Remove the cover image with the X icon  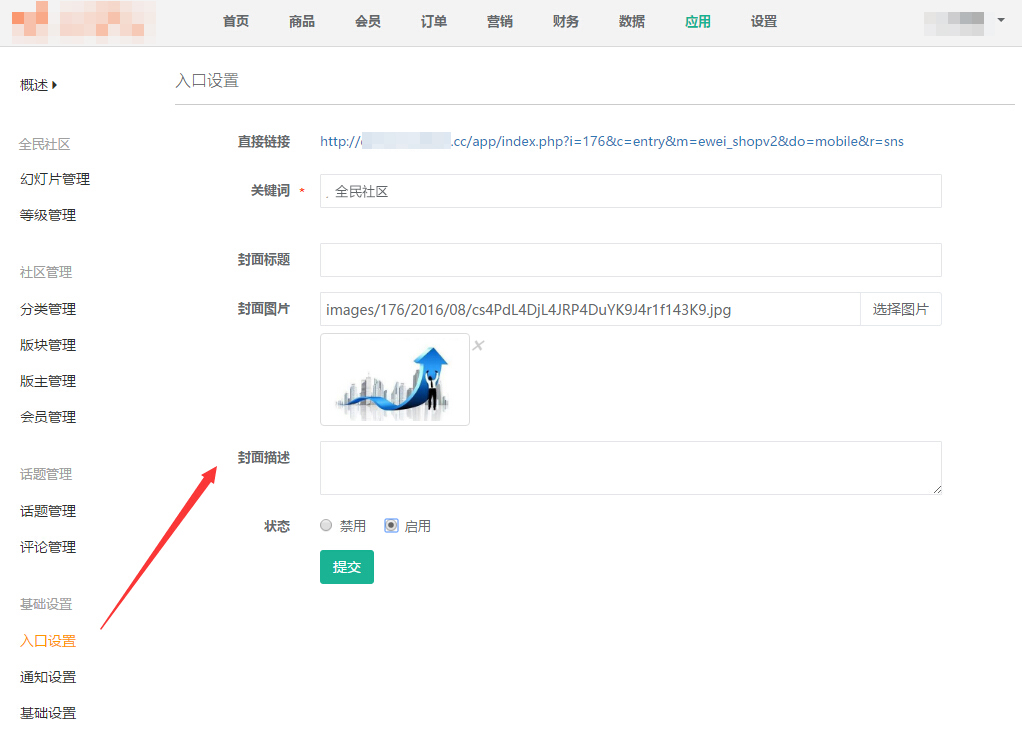478,346
